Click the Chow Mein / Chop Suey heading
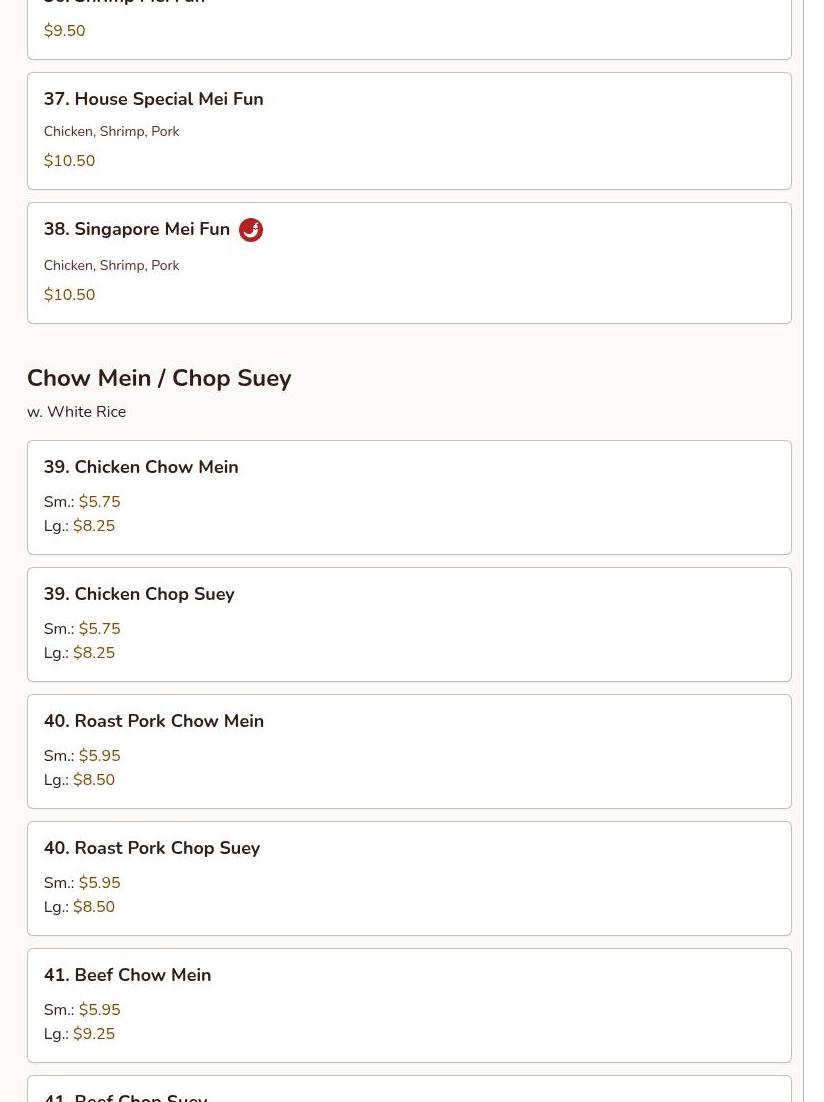 coord(159,378)
